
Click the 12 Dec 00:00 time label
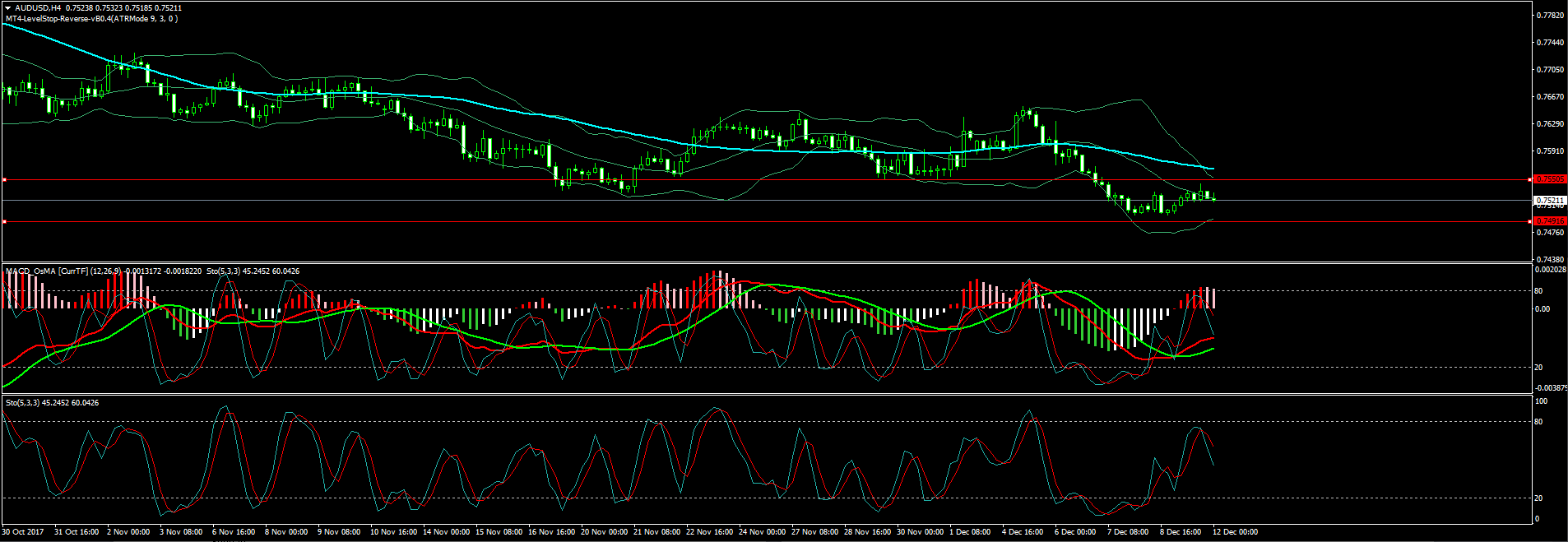pyautogui.click(x=1236, y=532)
